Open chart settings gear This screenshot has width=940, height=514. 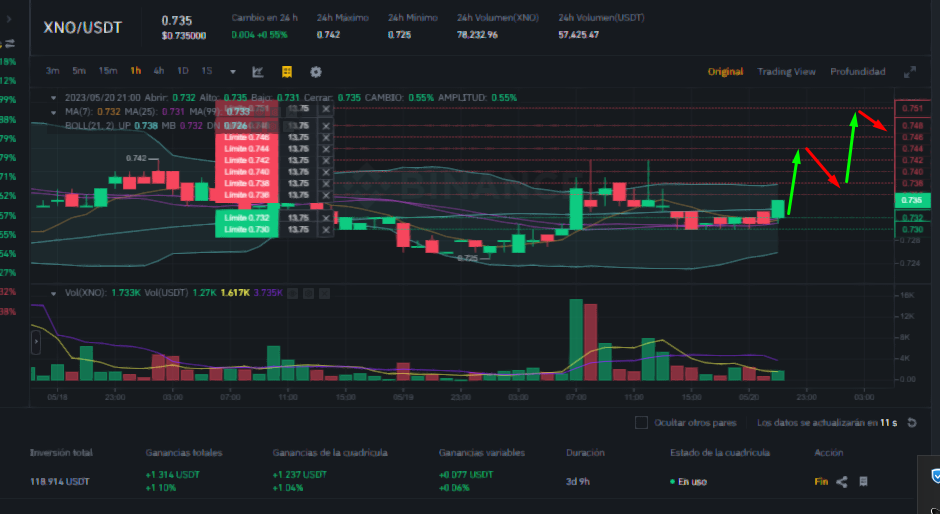coord(316,72)
